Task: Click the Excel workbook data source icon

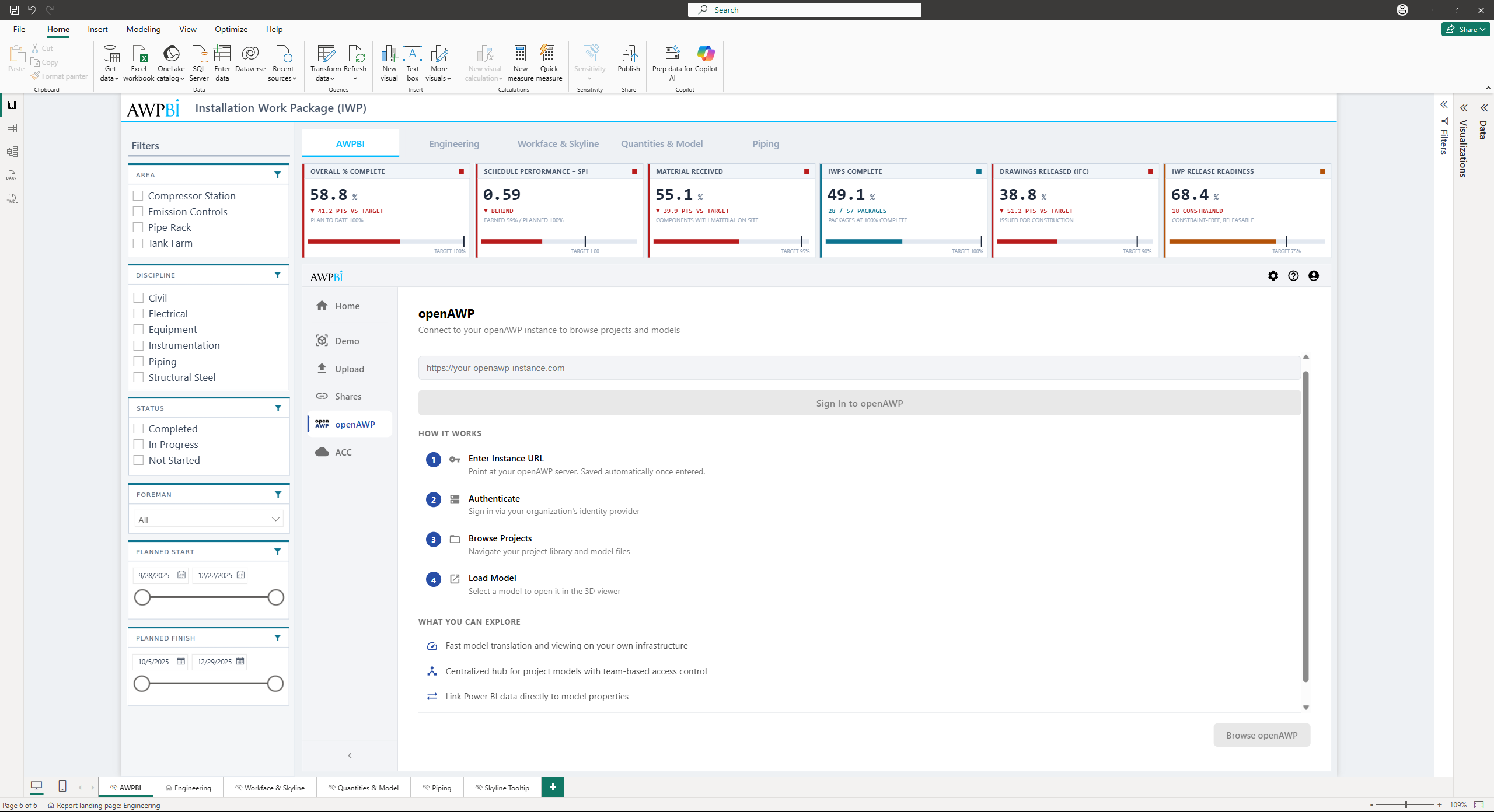Action: pyautogui.click(x=139, y=62)
